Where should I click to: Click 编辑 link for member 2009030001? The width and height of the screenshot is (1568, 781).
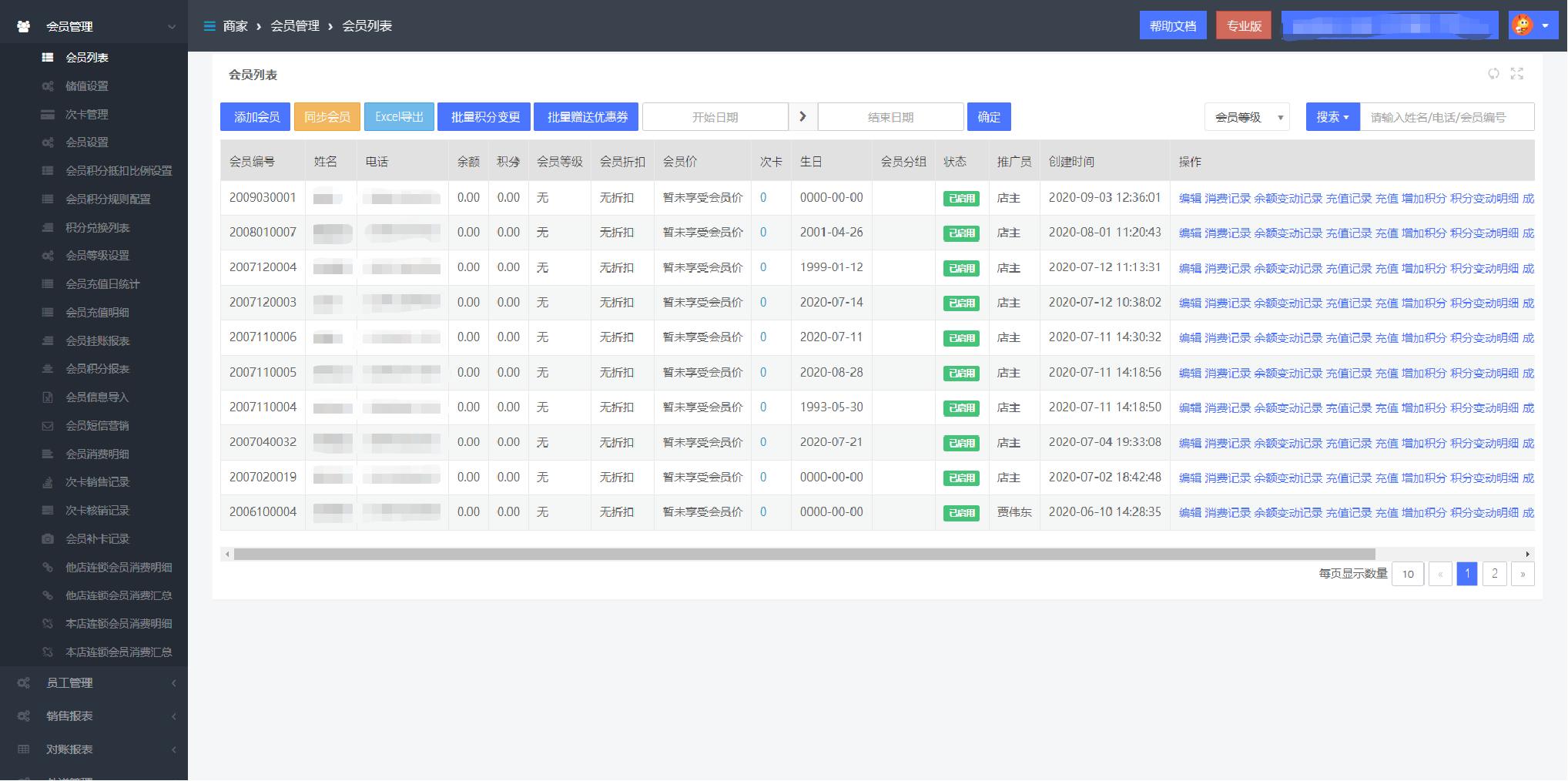(x=1189, y=199)
